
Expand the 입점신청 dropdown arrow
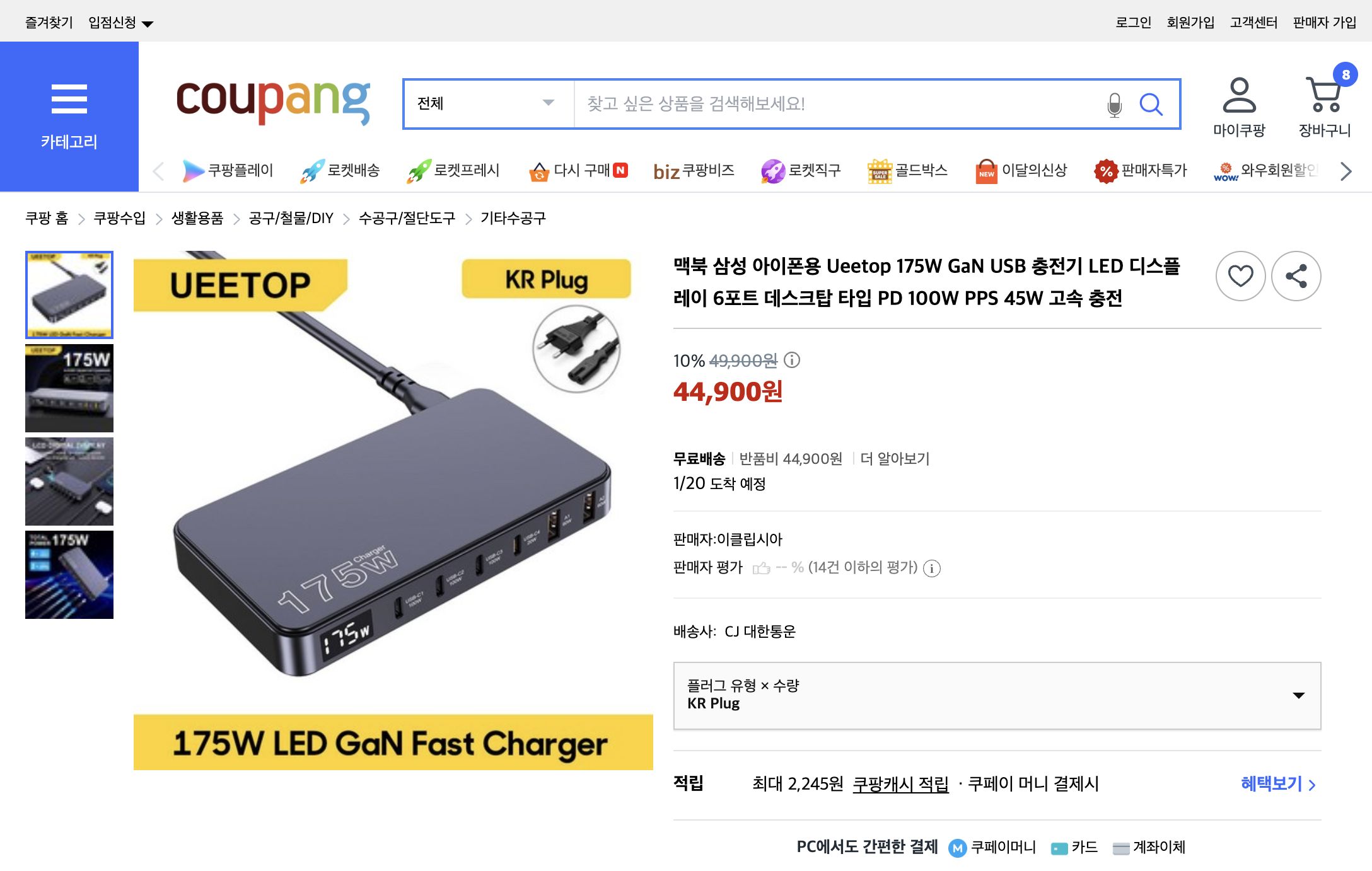[148, 23]
